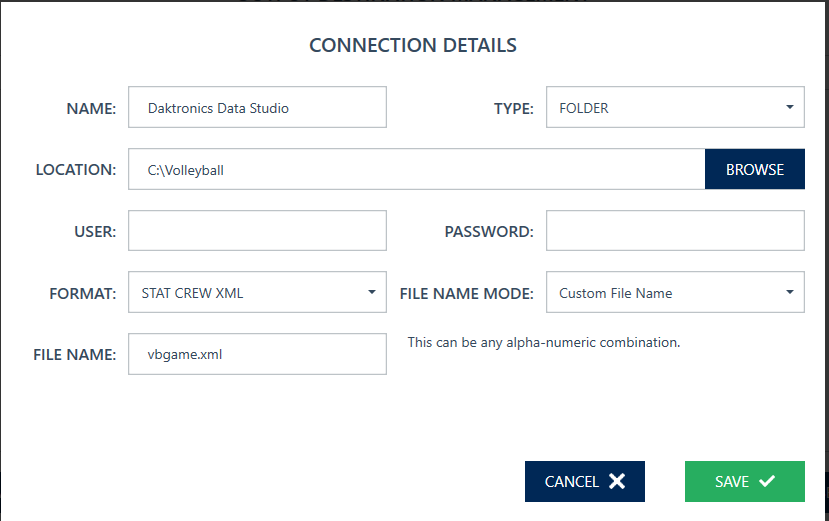Open the FILE NAME MODE dropdown
829x521 pixels.
[675, 293]
